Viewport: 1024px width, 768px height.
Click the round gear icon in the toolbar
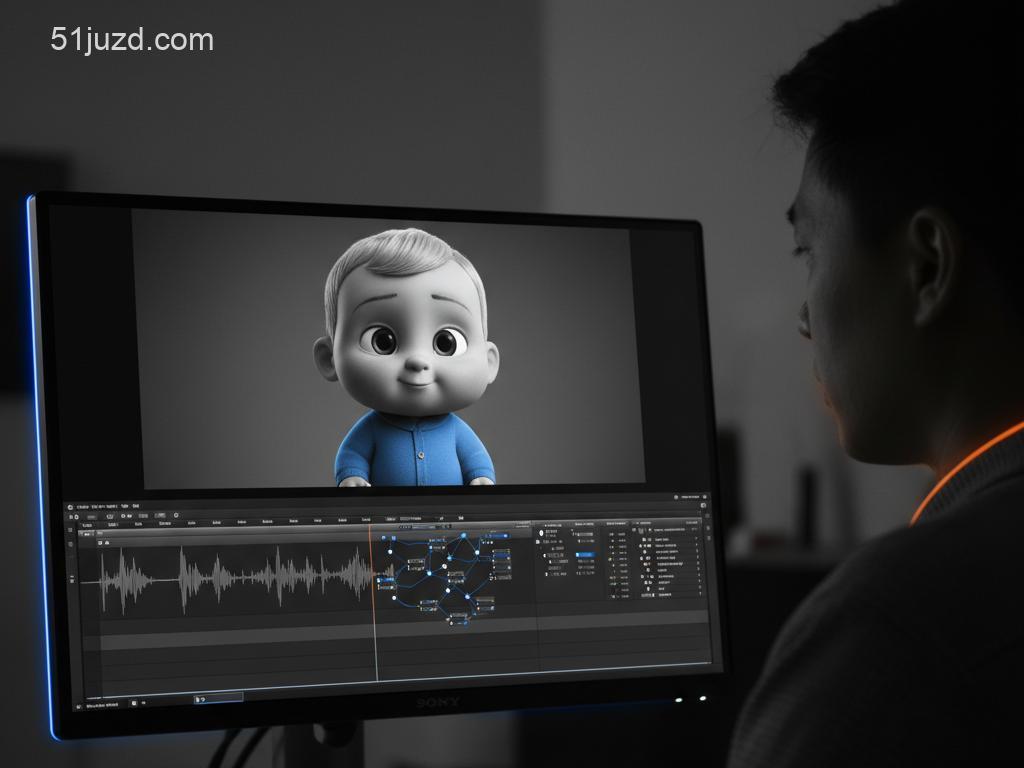[176, 516]
